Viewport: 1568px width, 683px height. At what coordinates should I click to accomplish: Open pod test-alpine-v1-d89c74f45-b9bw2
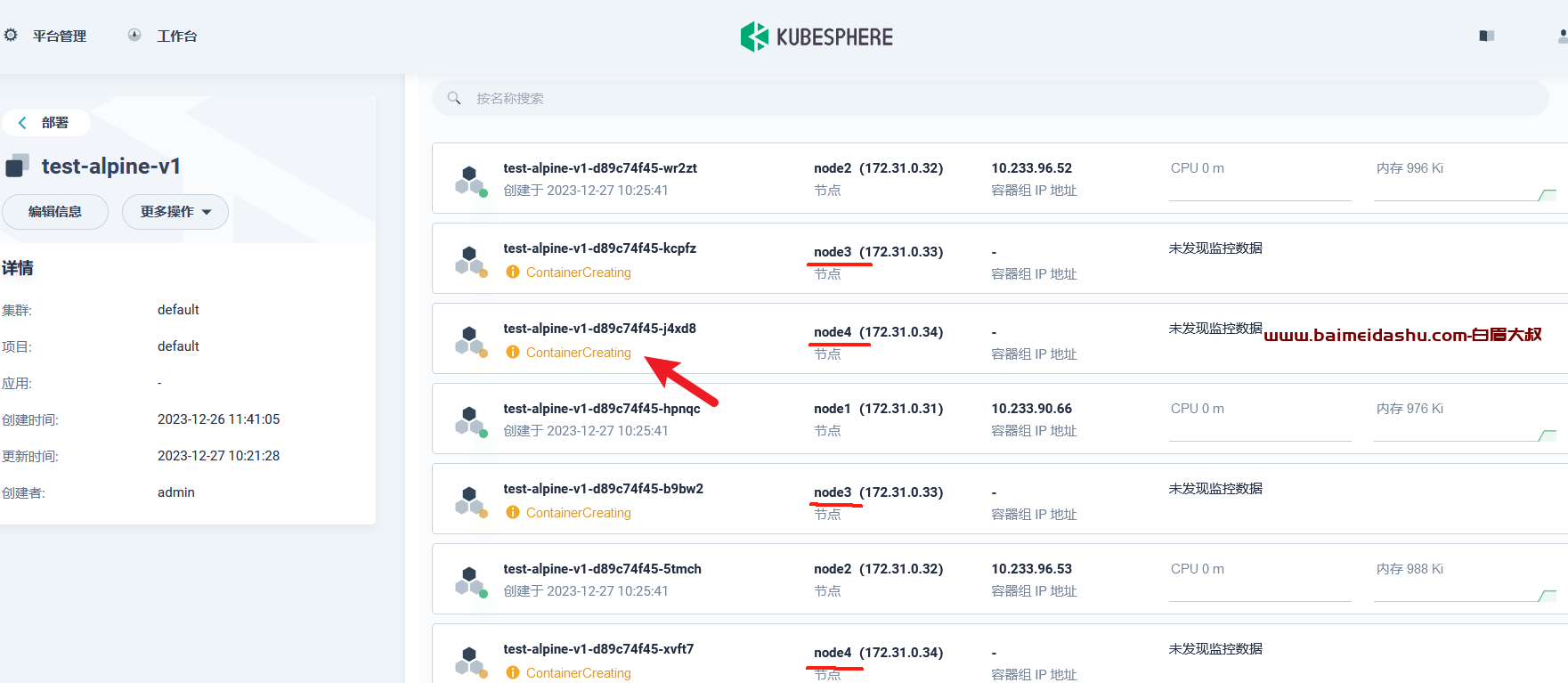click(604, 489)
